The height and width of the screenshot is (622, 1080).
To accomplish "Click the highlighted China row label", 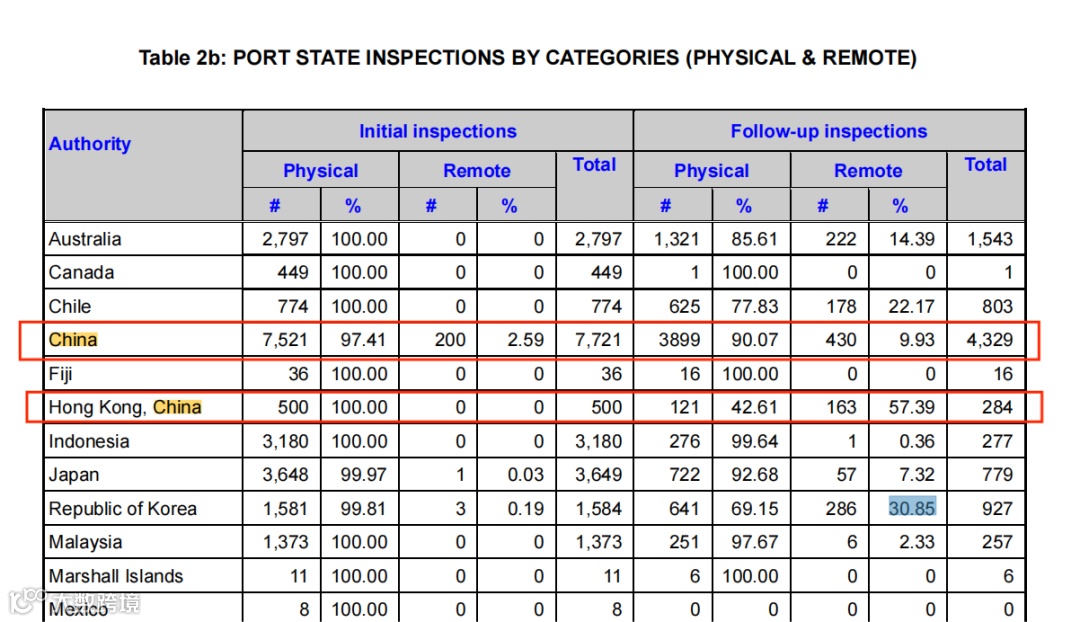I will (73, 340).
